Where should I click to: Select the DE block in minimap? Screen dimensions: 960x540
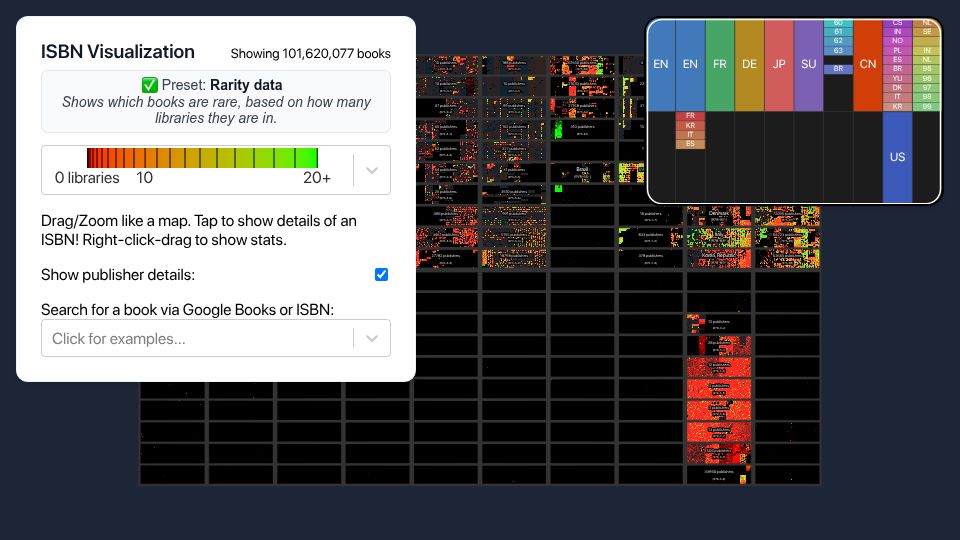[x=749, y=65]
